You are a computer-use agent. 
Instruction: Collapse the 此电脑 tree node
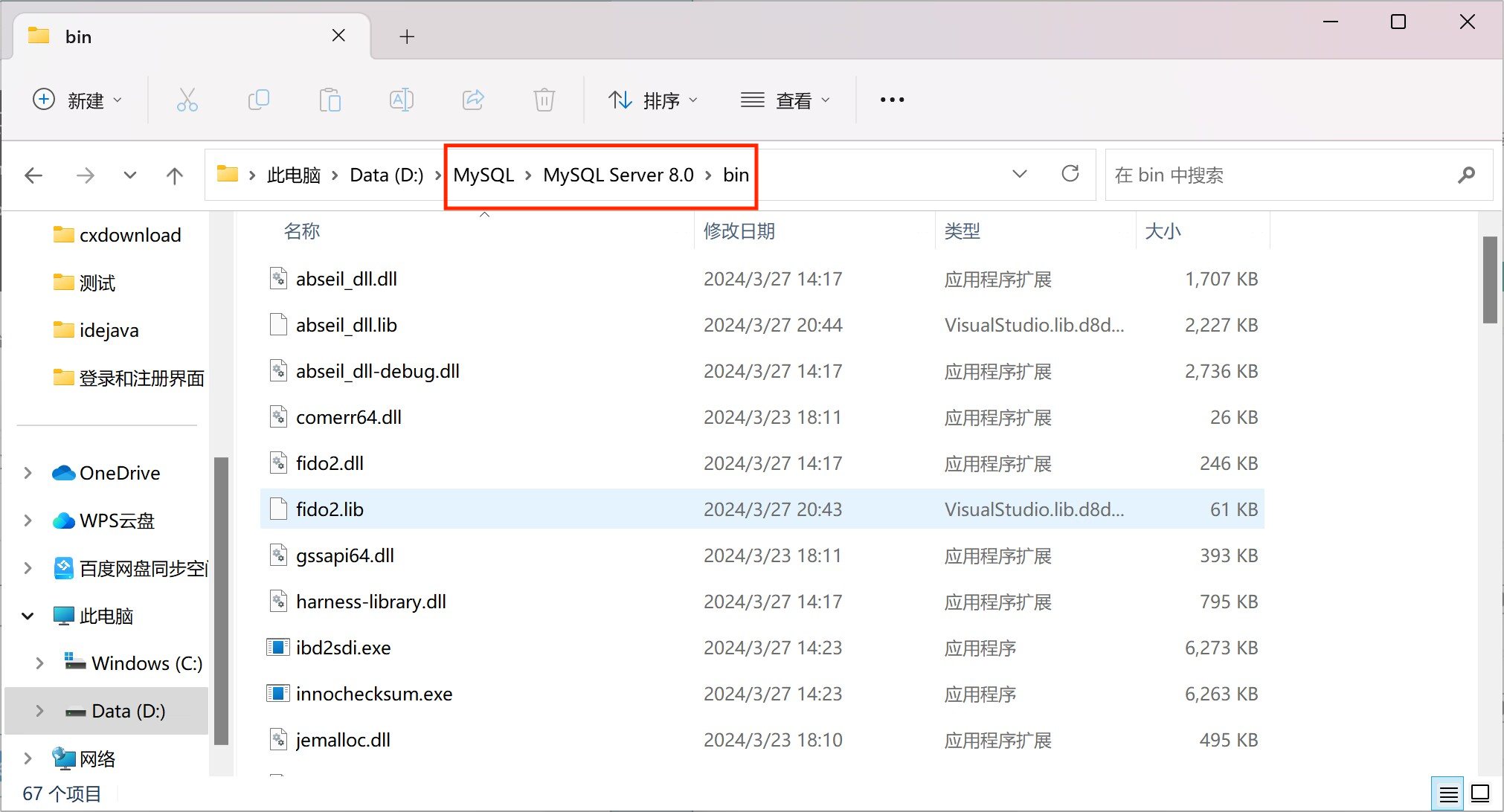click(x=28, y=616)
